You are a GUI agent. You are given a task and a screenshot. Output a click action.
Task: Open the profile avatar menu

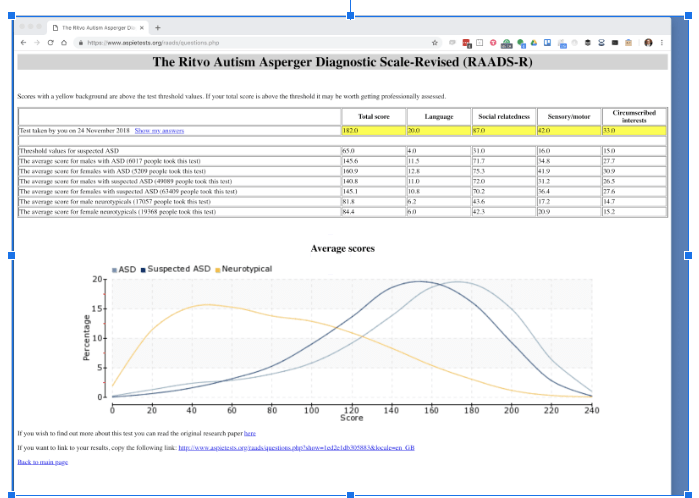pos(648,43)
